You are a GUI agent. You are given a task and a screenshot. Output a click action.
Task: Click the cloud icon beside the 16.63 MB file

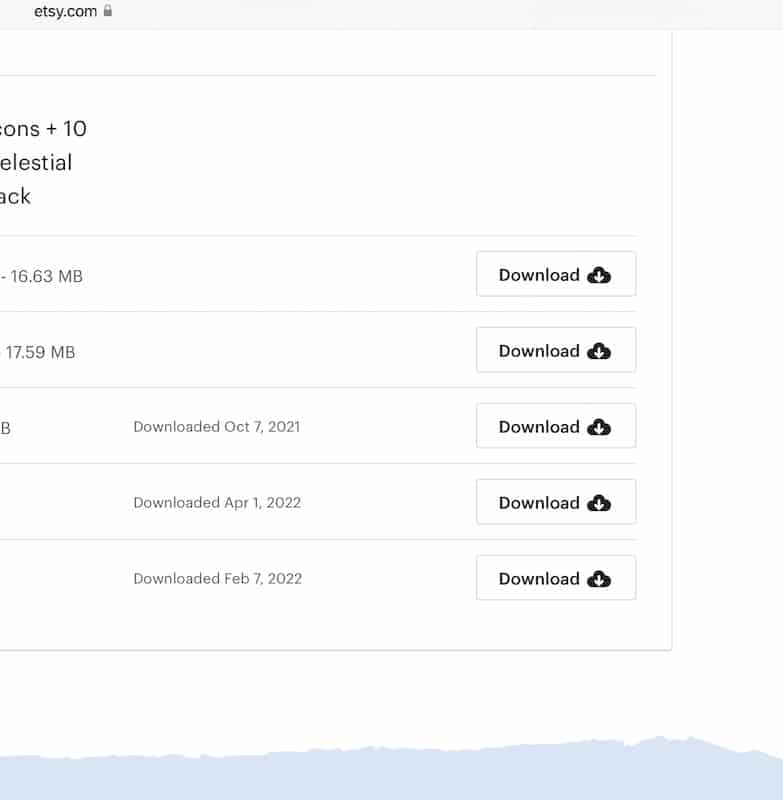tap(599, 275)
